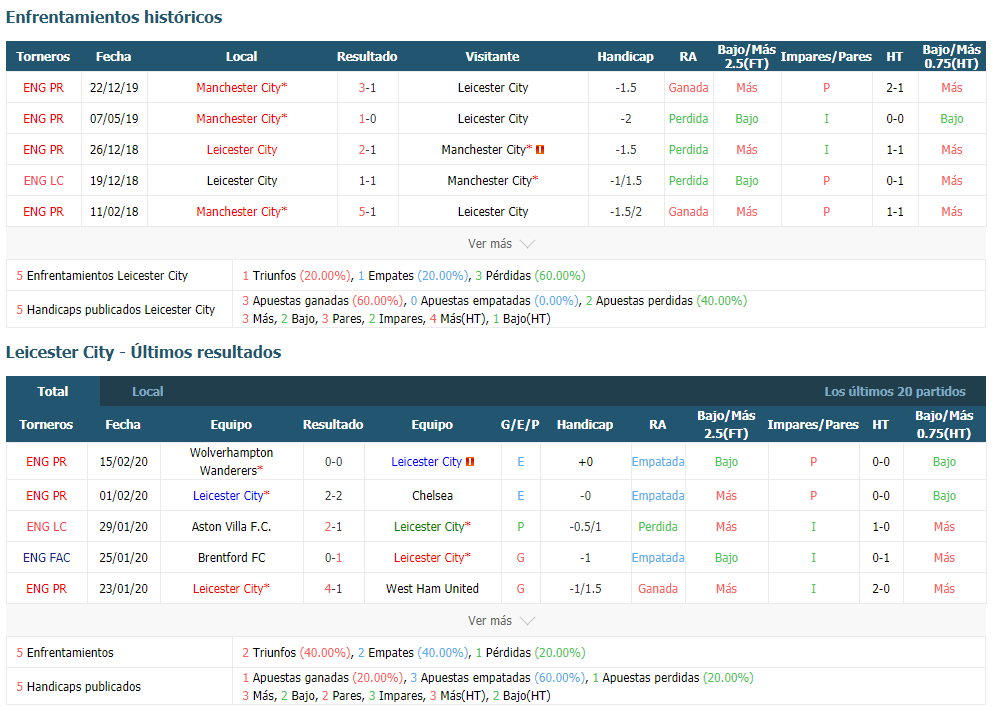The width and height of the screenshot is (999, 710).
Task: Select HT score 2-1 on 22/12/19
Action: click(895, 88)
